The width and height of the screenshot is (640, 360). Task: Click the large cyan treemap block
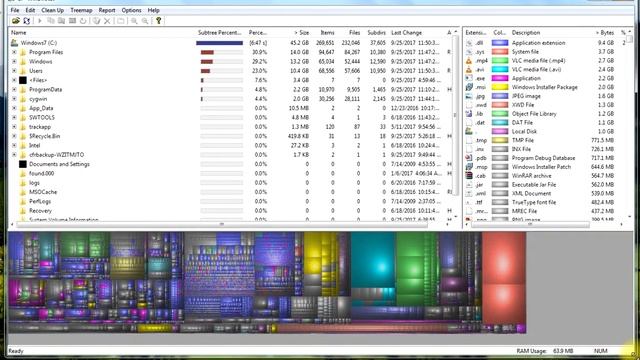coord(373,260)
